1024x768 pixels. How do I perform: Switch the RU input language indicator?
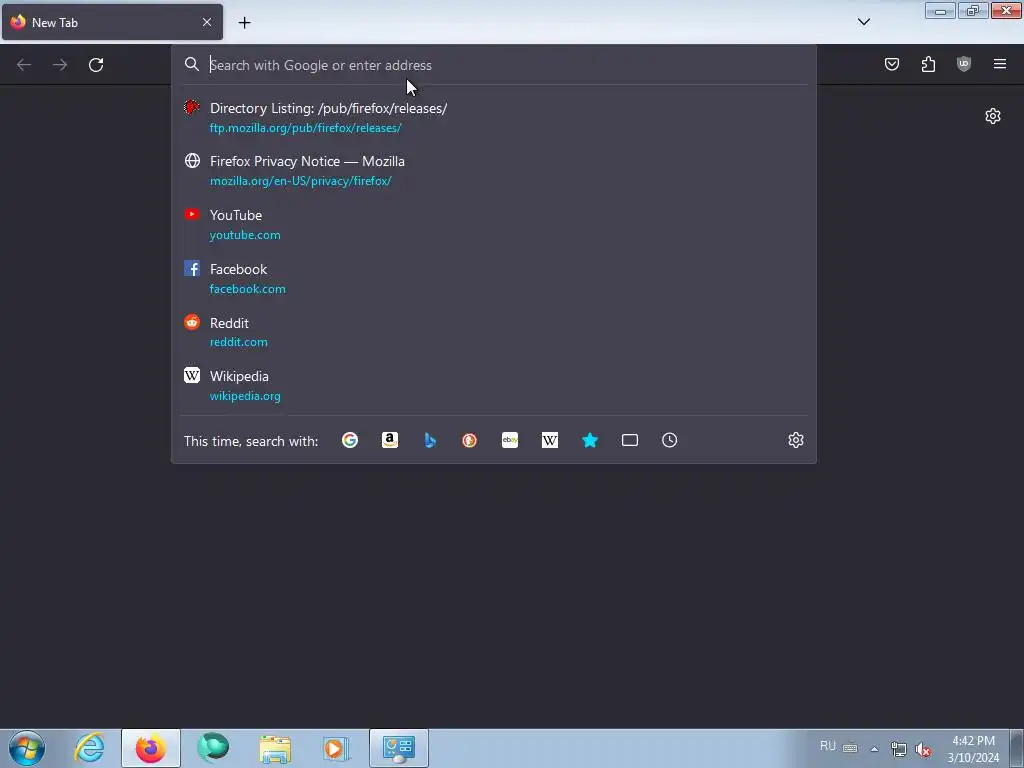827,746
